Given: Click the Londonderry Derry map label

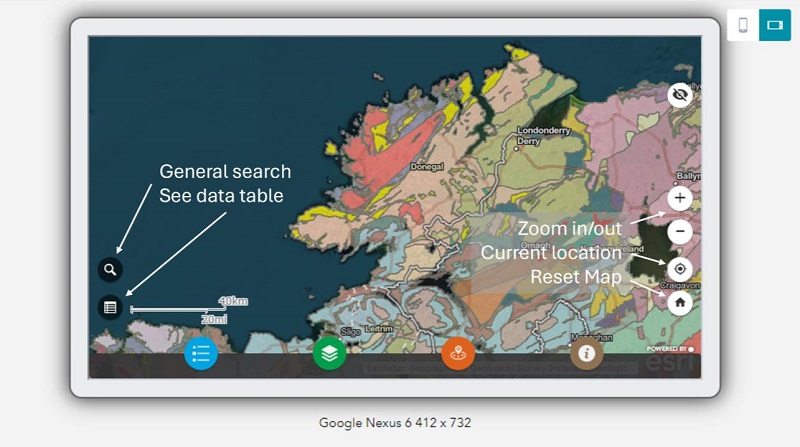Looking at the screenshot, I should (543, 135).
